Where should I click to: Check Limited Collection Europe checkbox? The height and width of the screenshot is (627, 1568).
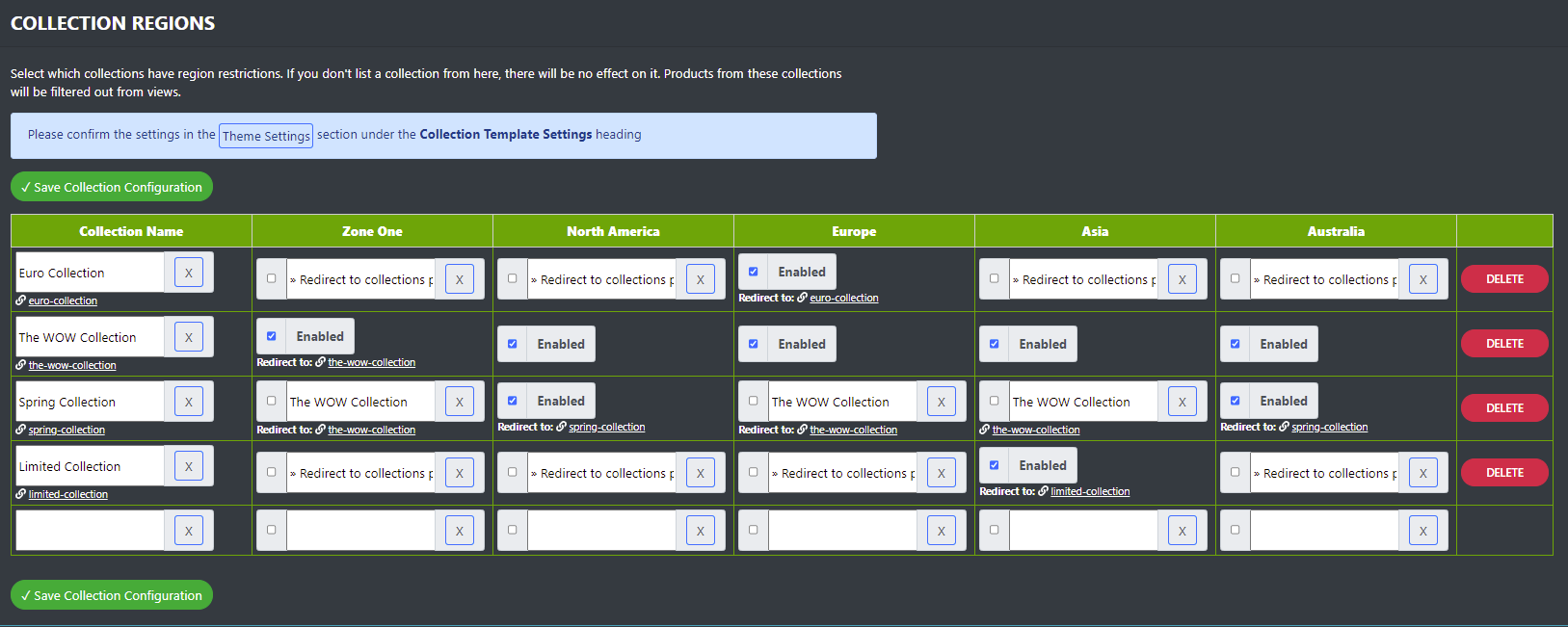click(753, 472)
